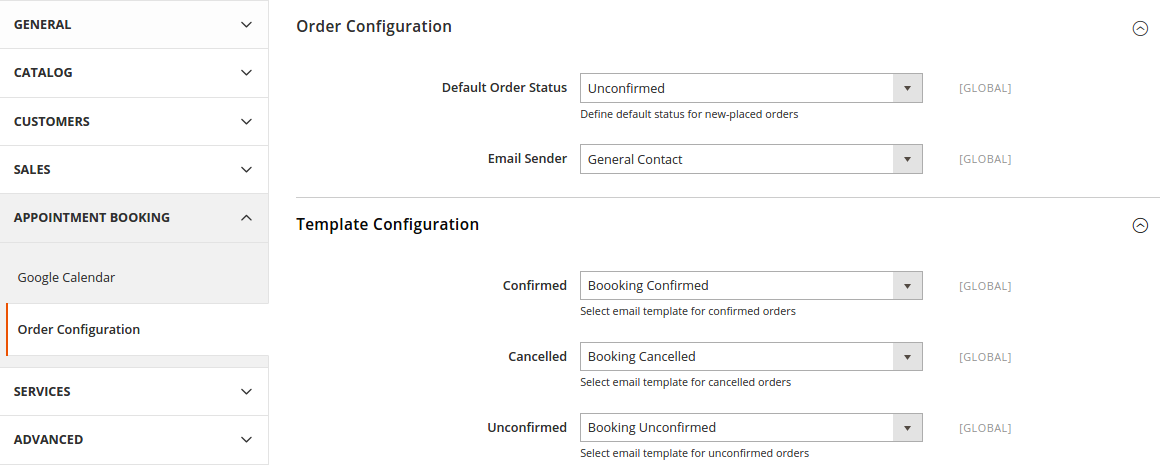This screenshot has width=1161, height=465.
Task: Open the Cancelled email template dropdown
Action: click(751, 357)
